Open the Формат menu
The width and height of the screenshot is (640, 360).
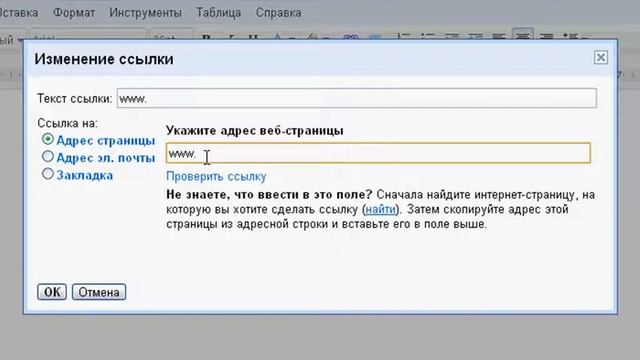(74, 13)
